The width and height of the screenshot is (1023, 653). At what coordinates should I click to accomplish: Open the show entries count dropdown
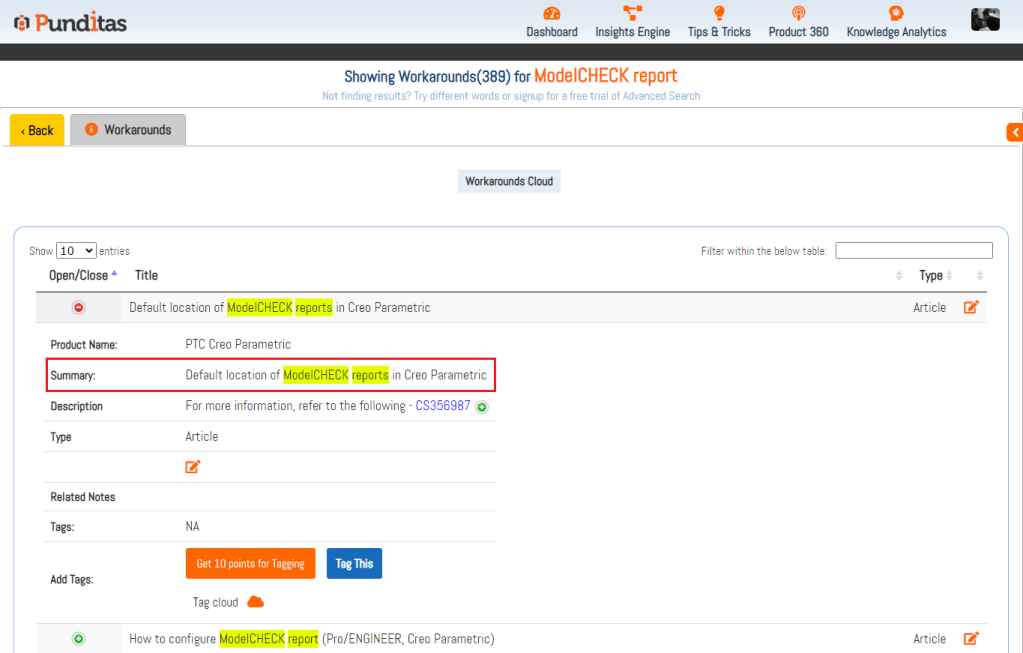point(76,251)
